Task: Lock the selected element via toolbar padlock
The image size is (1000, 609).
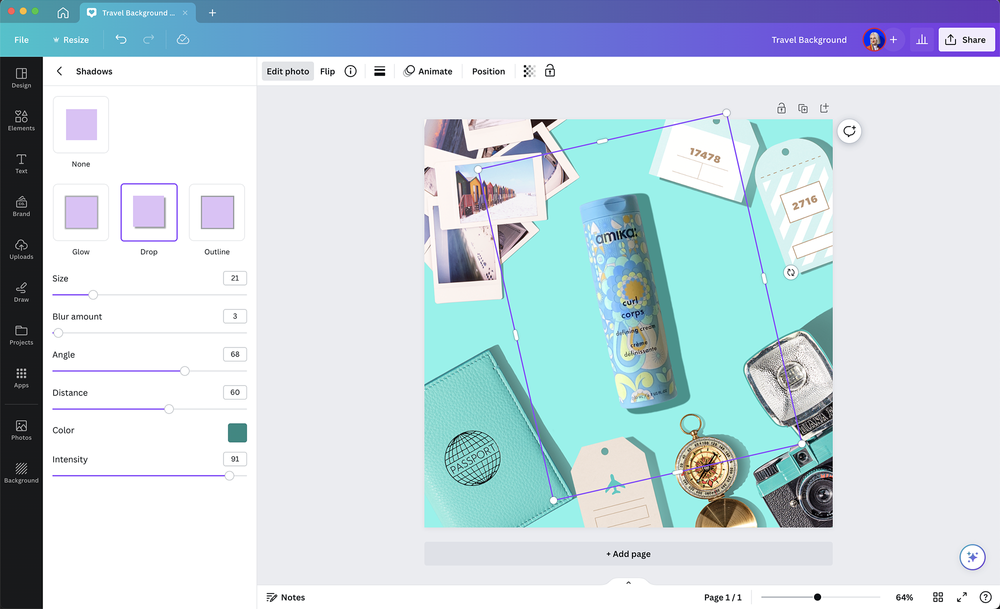Action: pyautogui.click(x=550, y=71)
